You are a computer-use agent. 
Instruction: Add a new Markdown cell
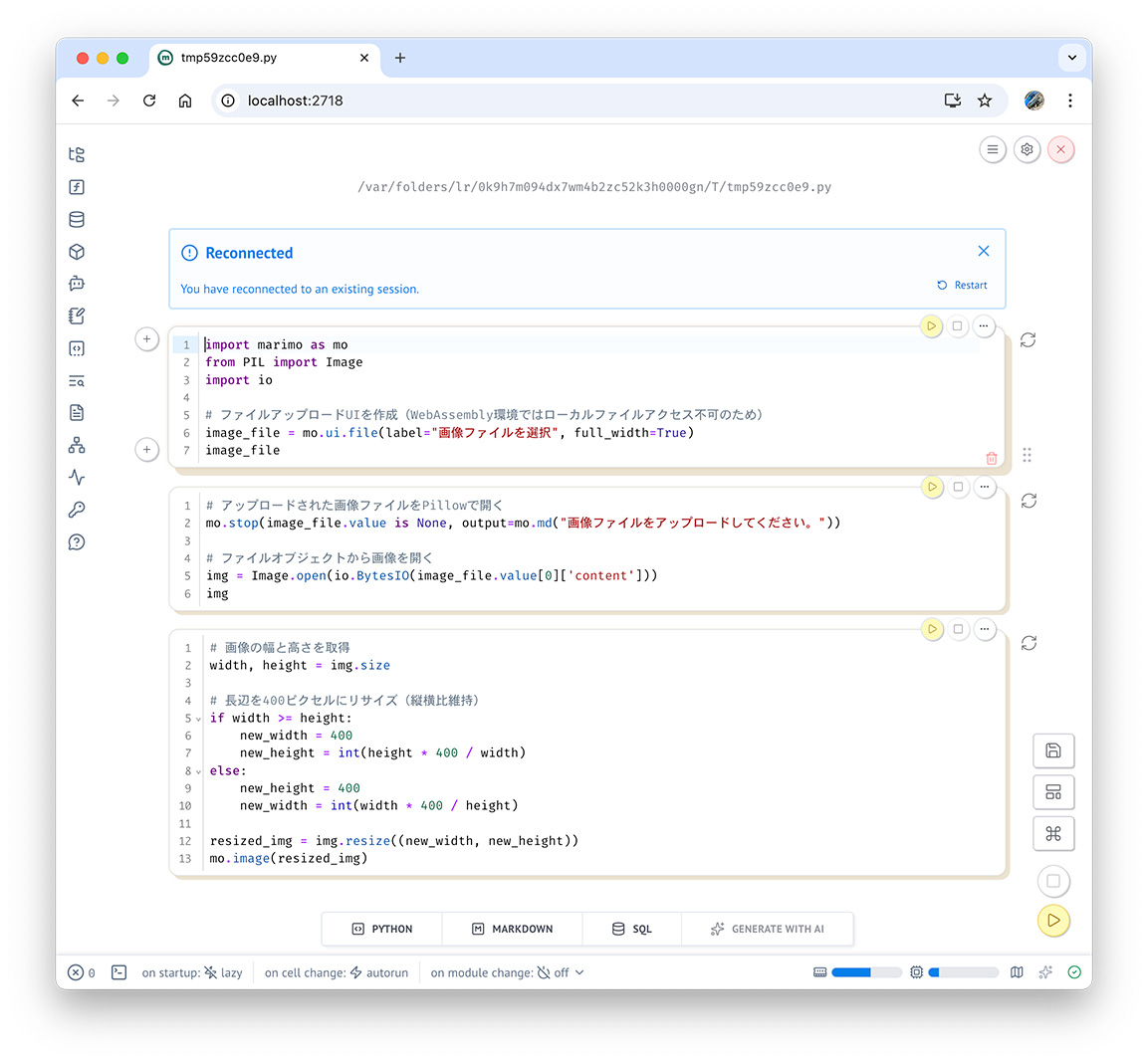(512, 929)
